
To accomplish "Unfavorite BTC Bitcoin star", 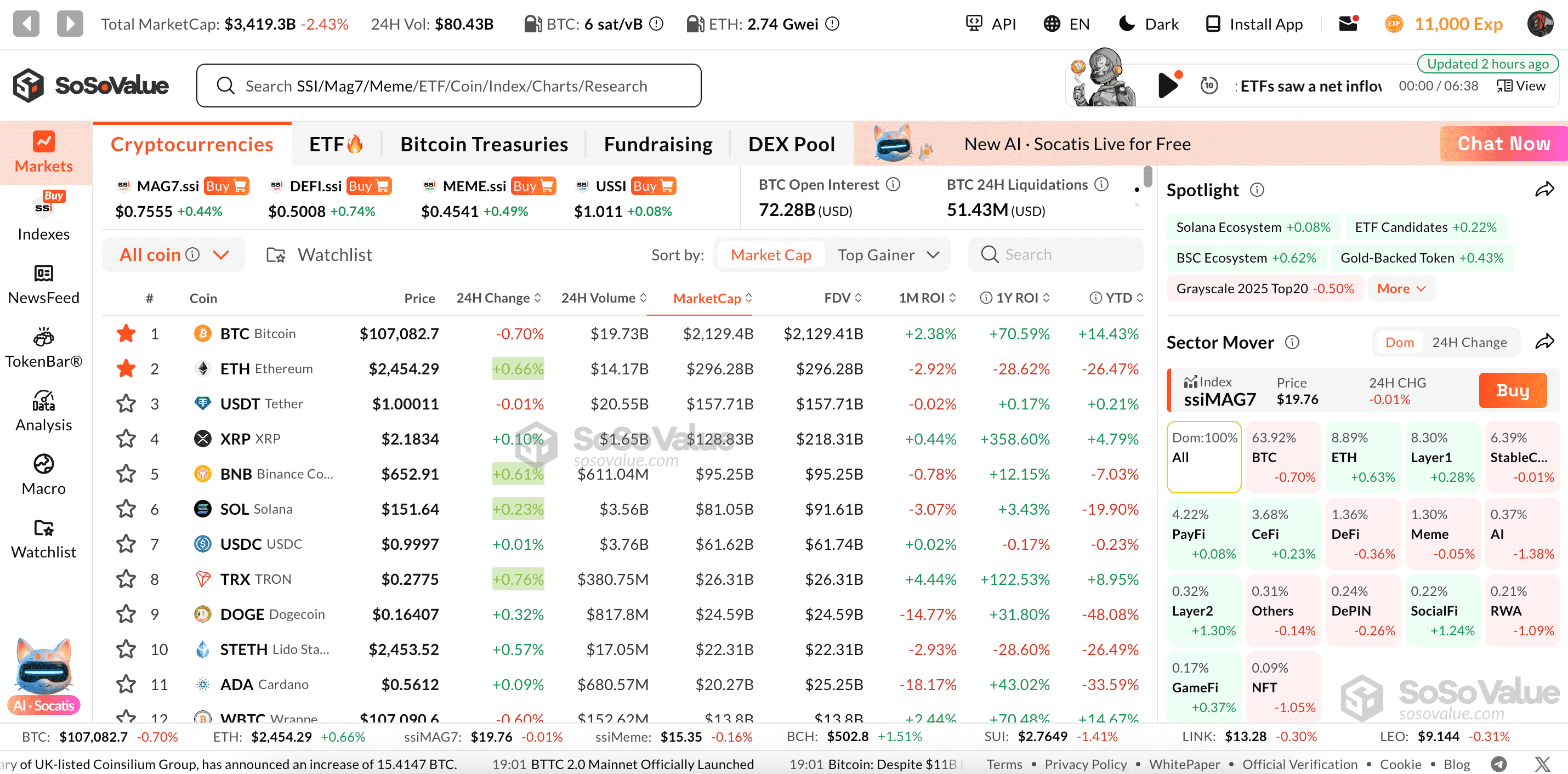I will click(126, 333).
